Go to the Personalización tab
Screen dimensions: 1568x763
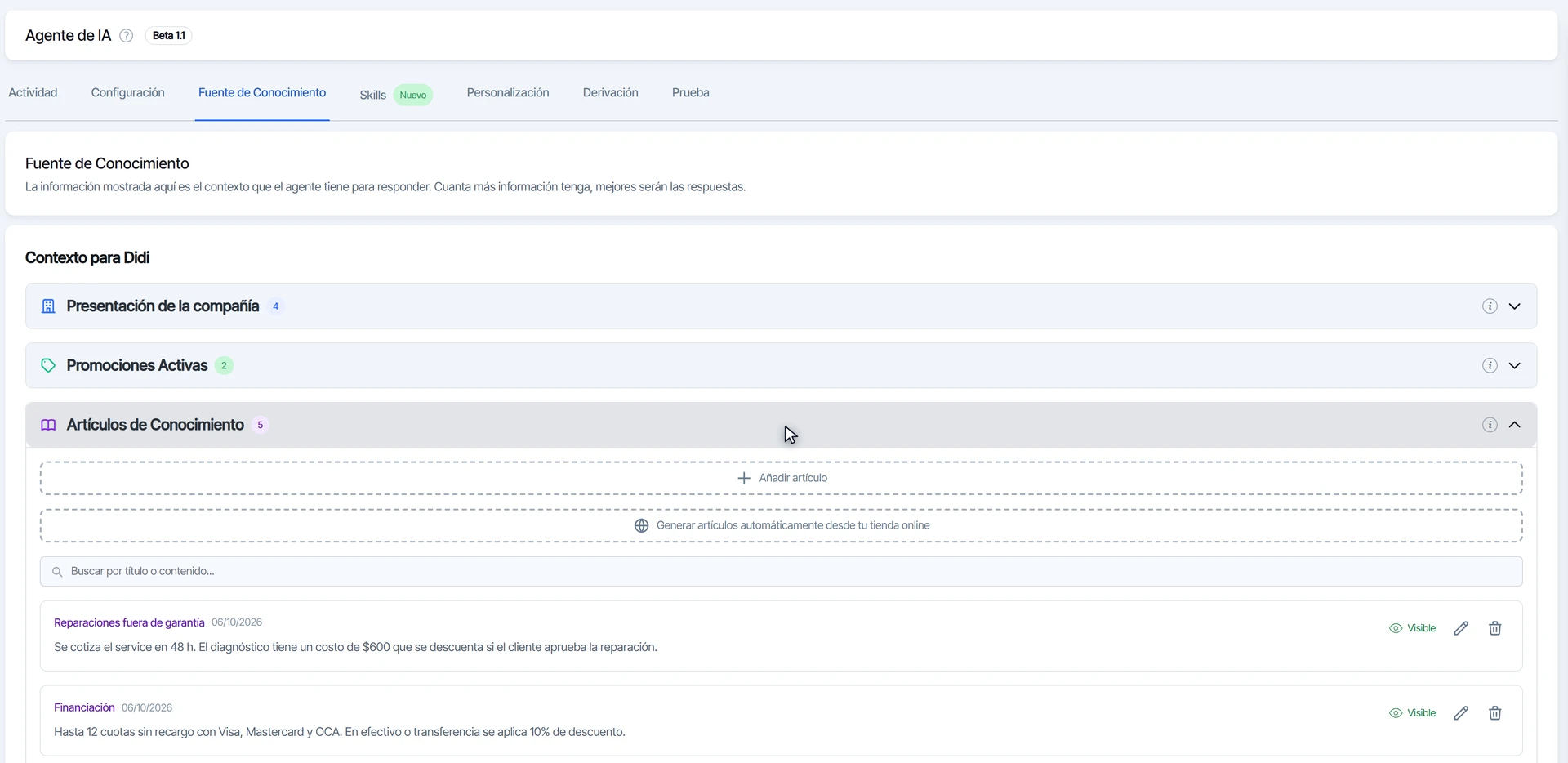508,92
